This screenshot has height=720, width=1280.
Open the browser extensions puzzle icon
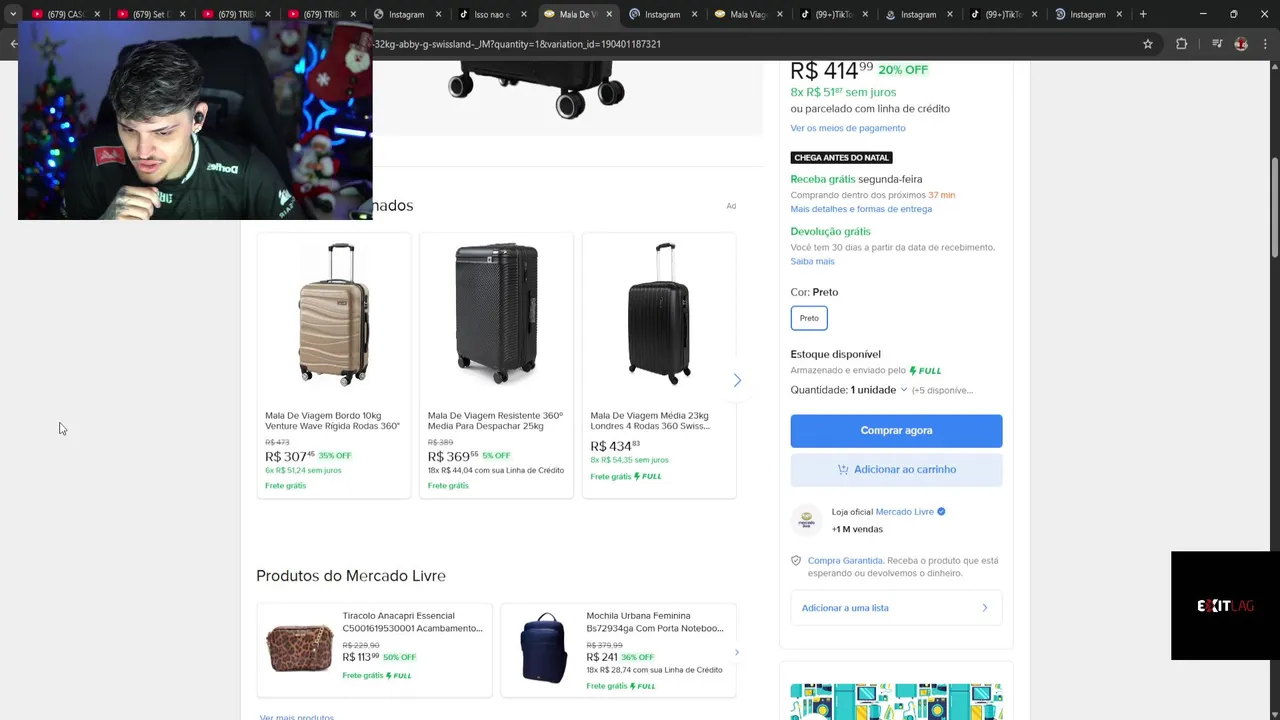pos(1182,44)
